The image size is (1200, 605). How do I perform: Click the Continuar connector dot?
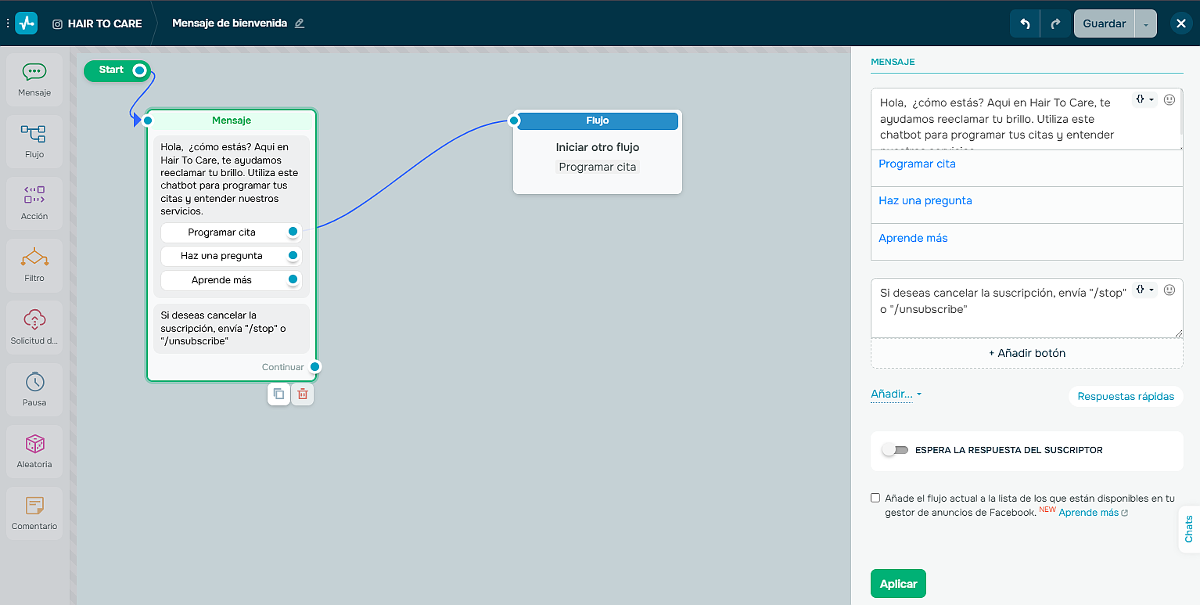(x=315, y=367)
